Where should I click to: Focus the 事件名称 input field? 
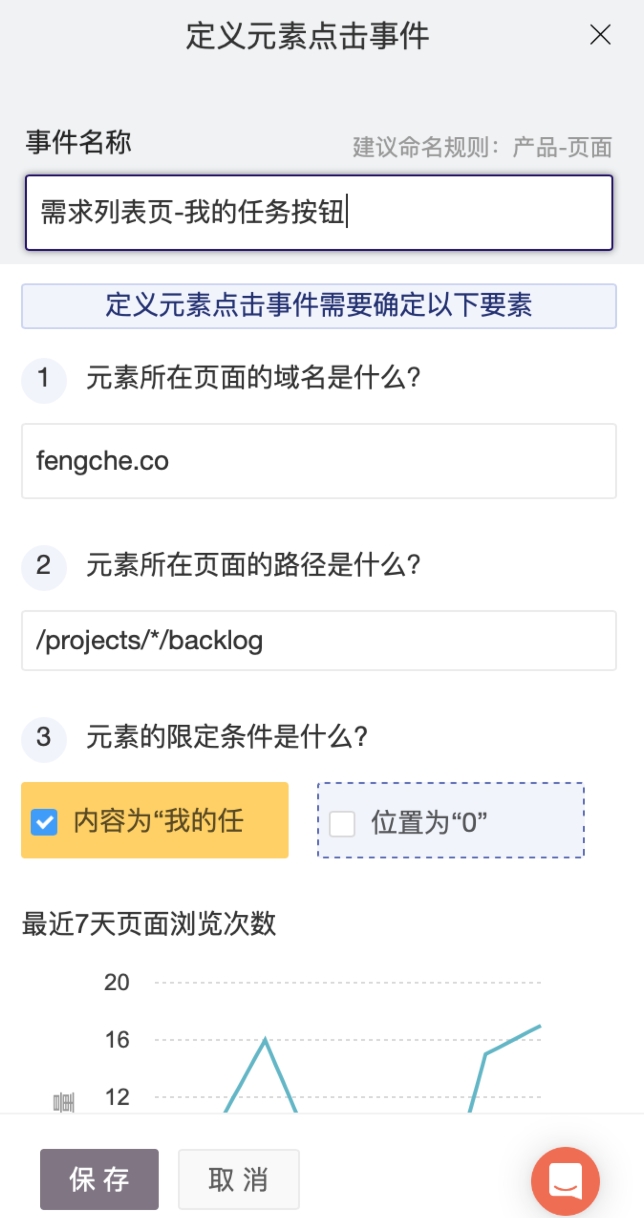tap(318, 213)
